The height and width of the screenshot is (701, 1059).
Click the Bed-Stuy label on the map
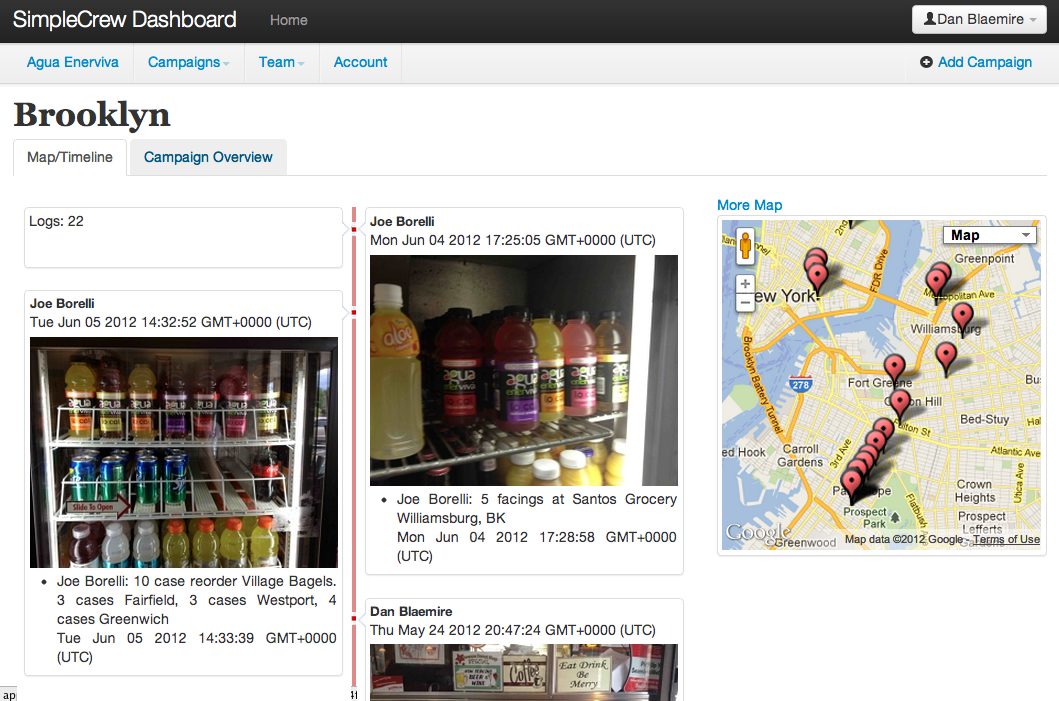[x=985, y=419]
